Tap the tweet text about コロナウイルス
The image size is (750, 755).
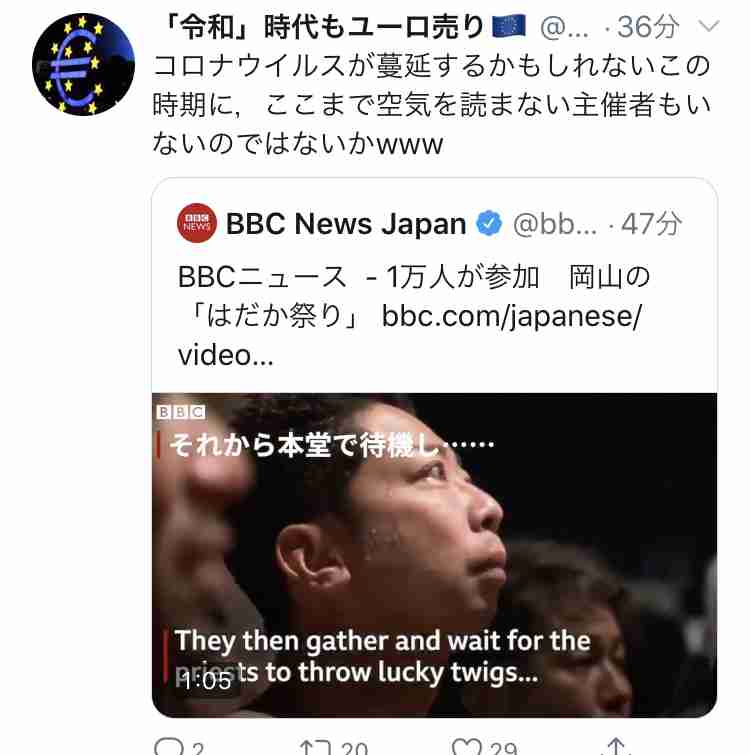click(431, 105)
